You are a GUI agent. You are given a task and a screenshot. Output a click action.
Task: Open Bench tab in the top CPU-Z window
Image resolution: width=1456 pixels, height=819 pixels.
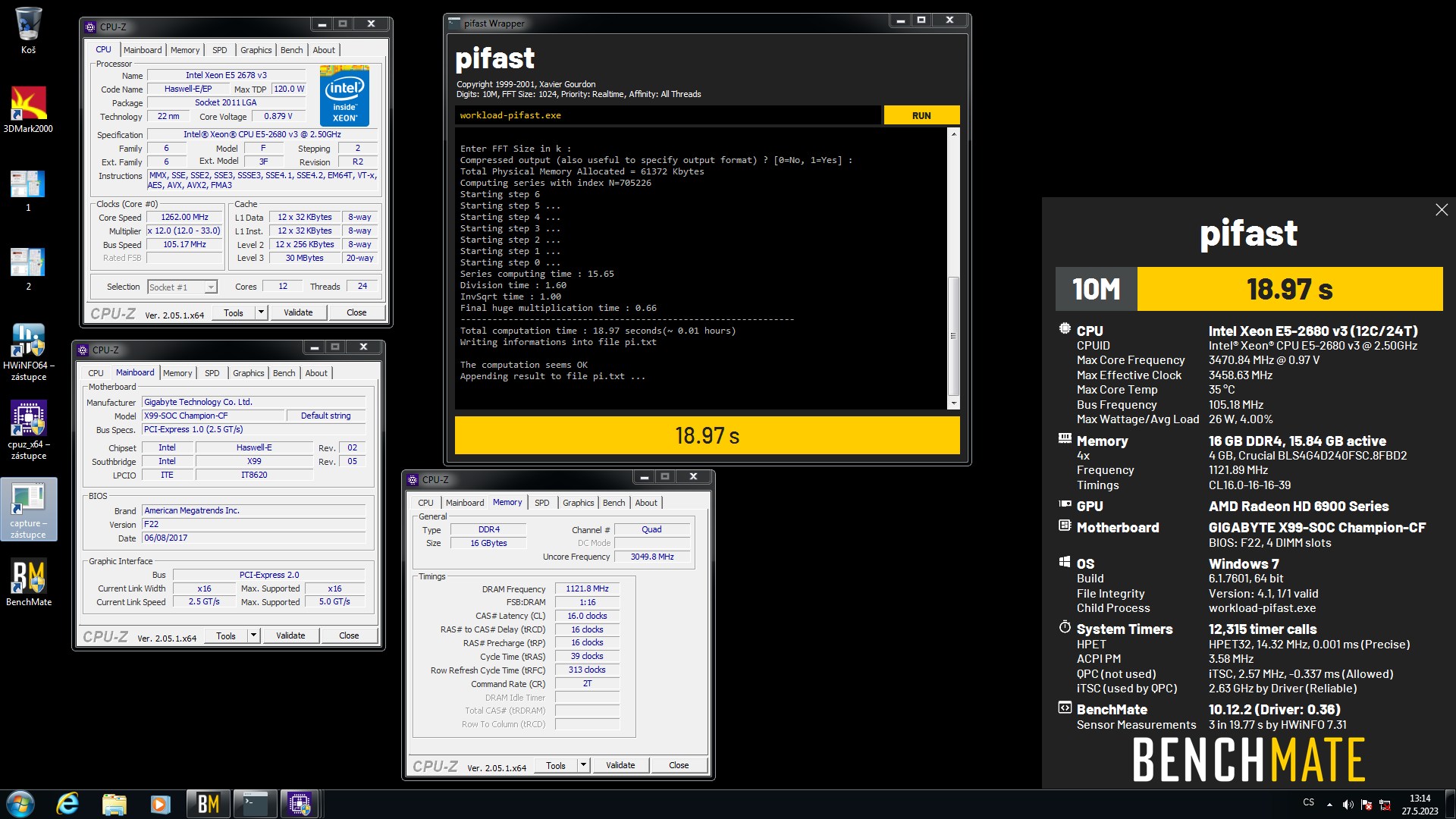291,50
